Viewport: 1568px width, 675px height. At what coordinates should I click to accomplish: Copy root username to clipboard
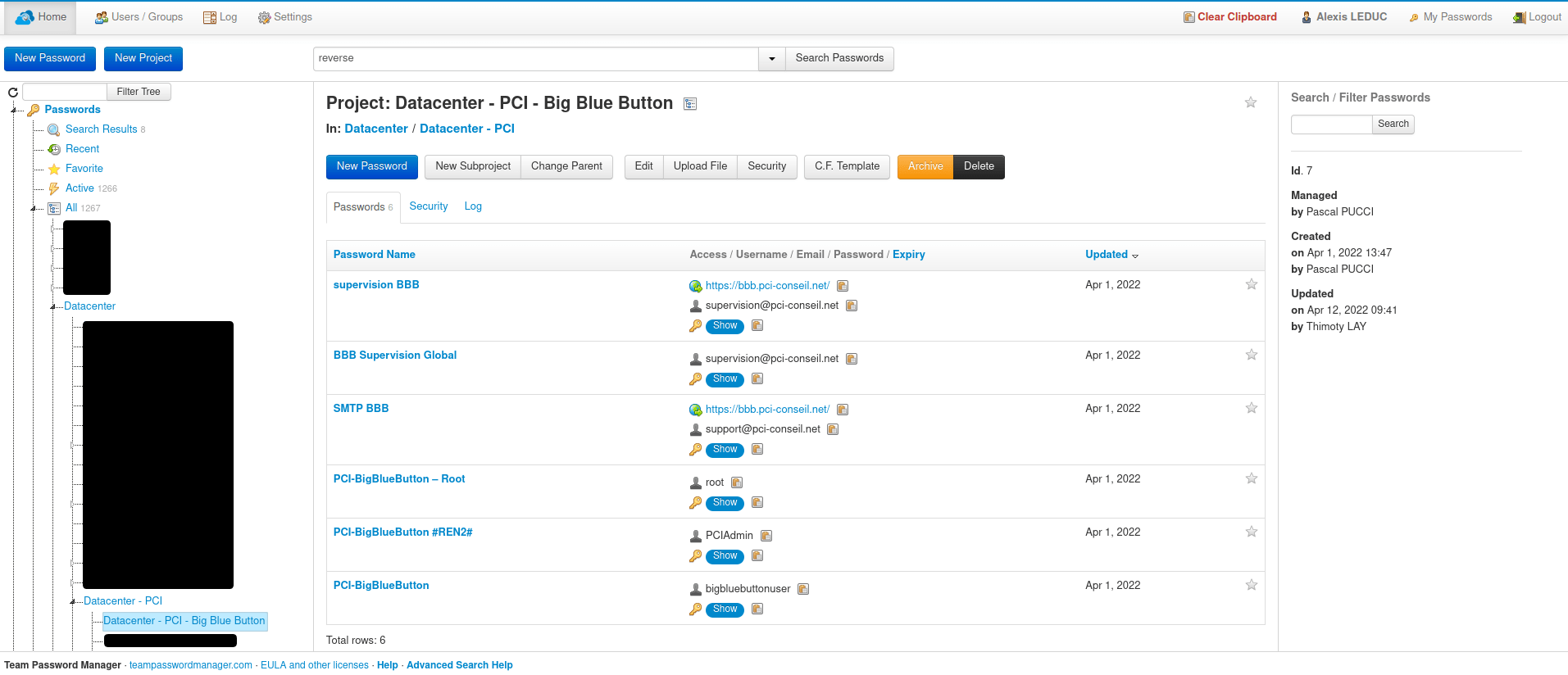(x=737, y=482)
